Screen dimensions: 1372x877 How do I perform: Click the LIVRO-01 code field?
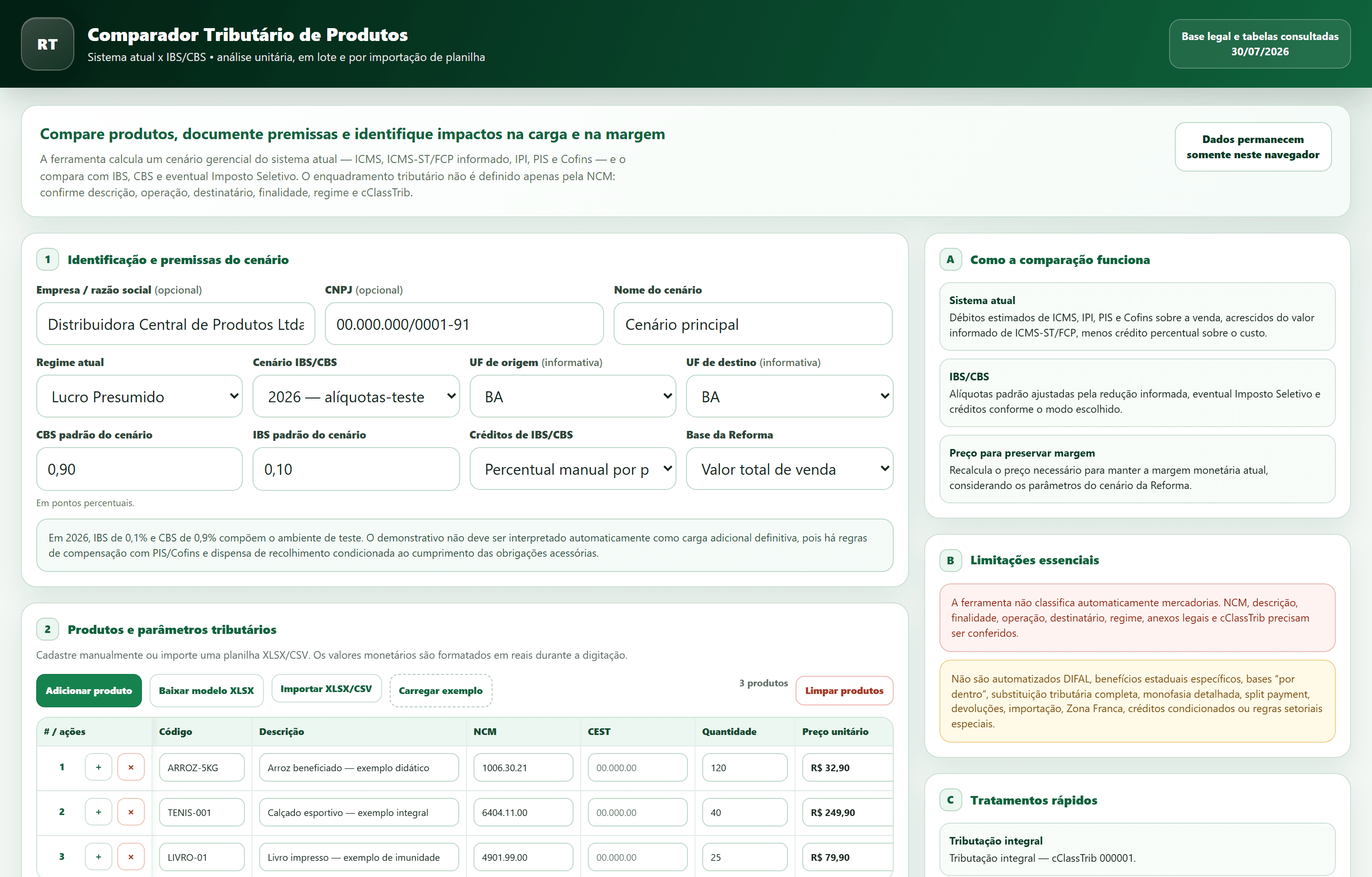point(202,857)
